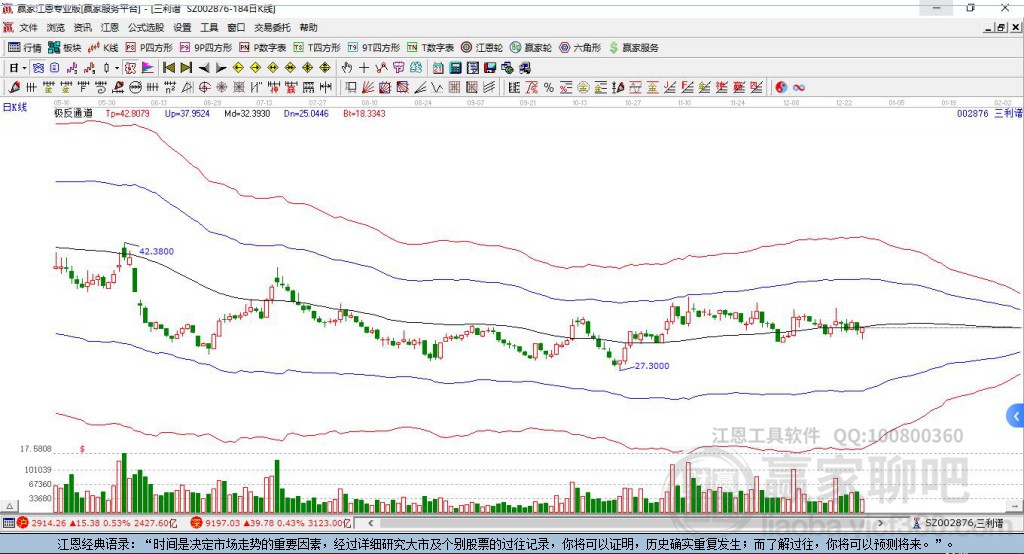Open the calendar icon in toolbar
Image resolution: width=1024 pixels, height=554 pixels.
coord(438,68)
